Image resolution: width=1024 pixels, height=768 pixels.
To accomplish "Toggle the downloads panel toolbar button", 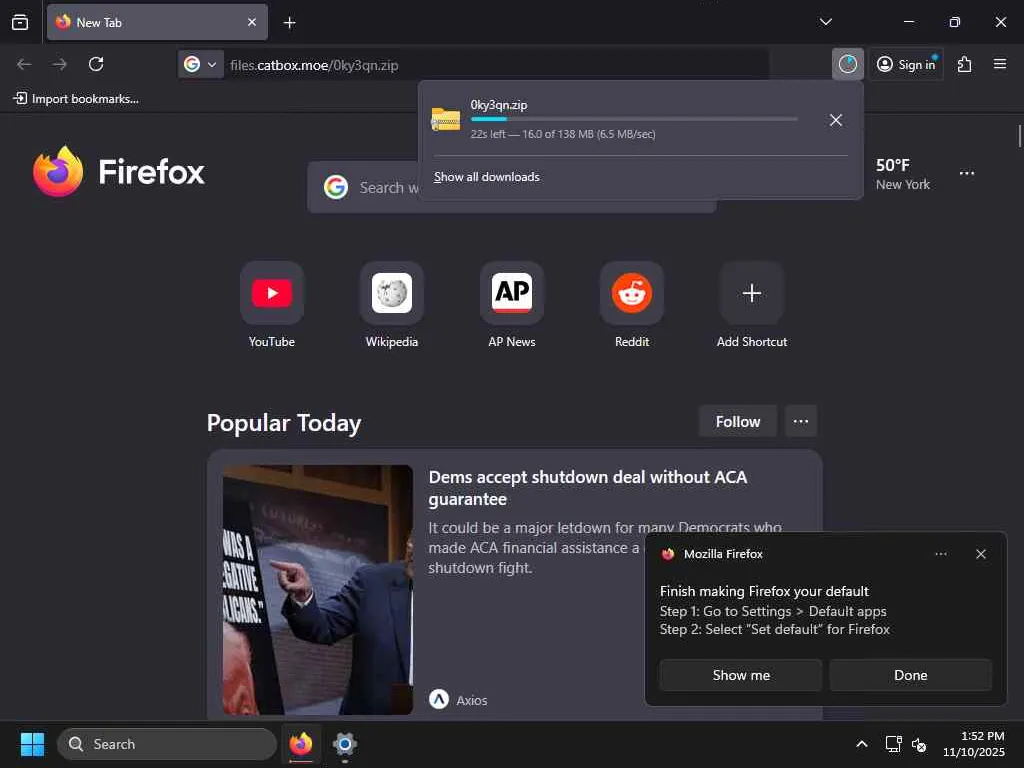I will tap(848, 64).
